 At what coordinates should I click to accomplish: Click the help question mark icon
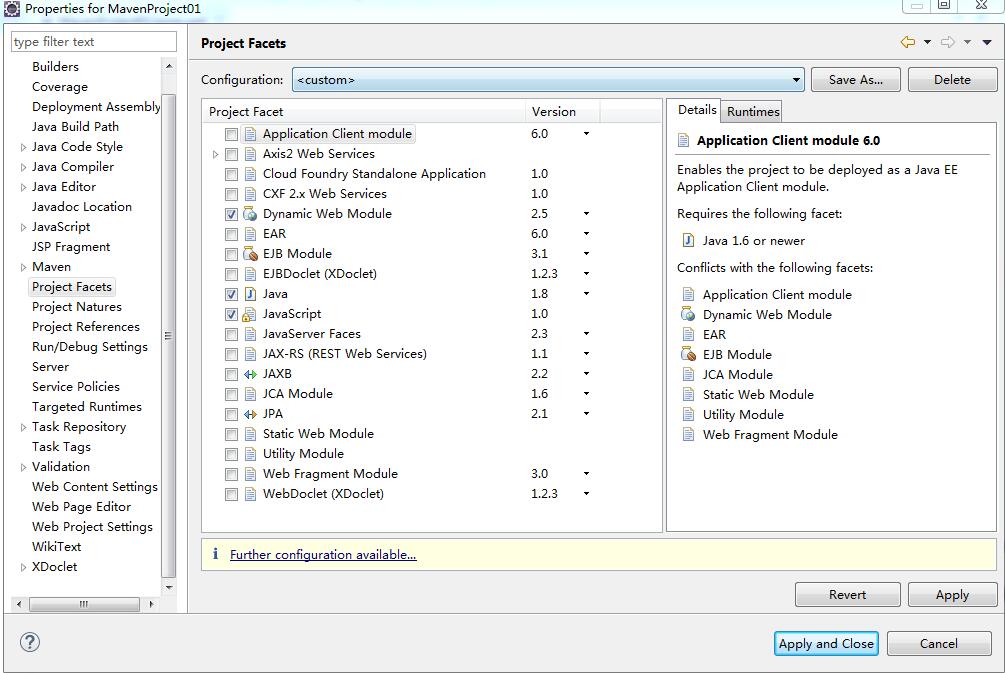click(x=29, y=643)
